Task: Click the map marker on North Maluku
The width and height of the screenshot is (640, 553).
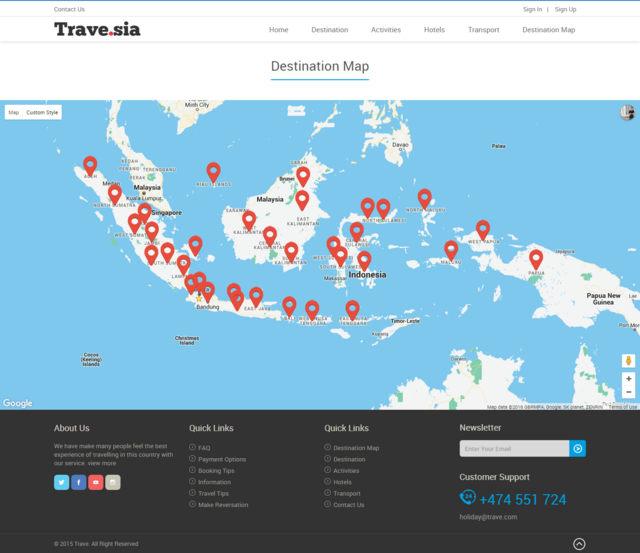Action: click(x=424, y=199)
